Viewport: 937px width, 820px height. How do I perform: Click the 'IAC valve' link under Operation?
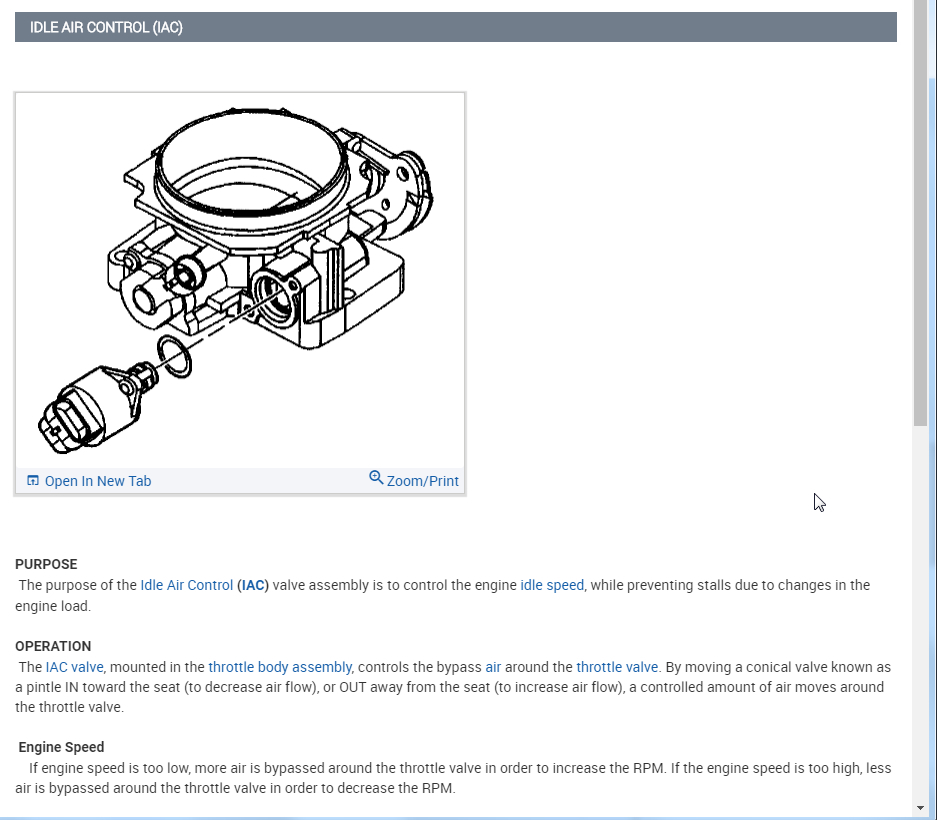coord(74,667)
